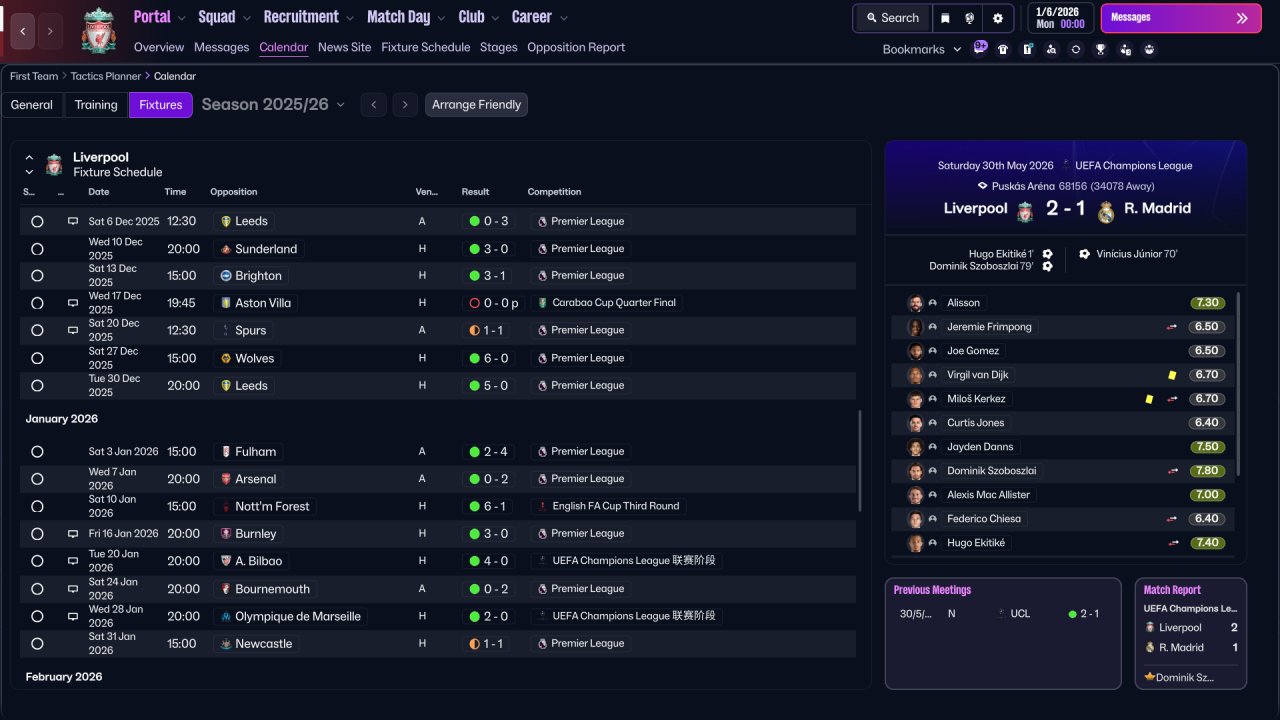Open the Portal dropdown menu
The width and height of the screenshot is (1280, 720).
coord(160,17)
